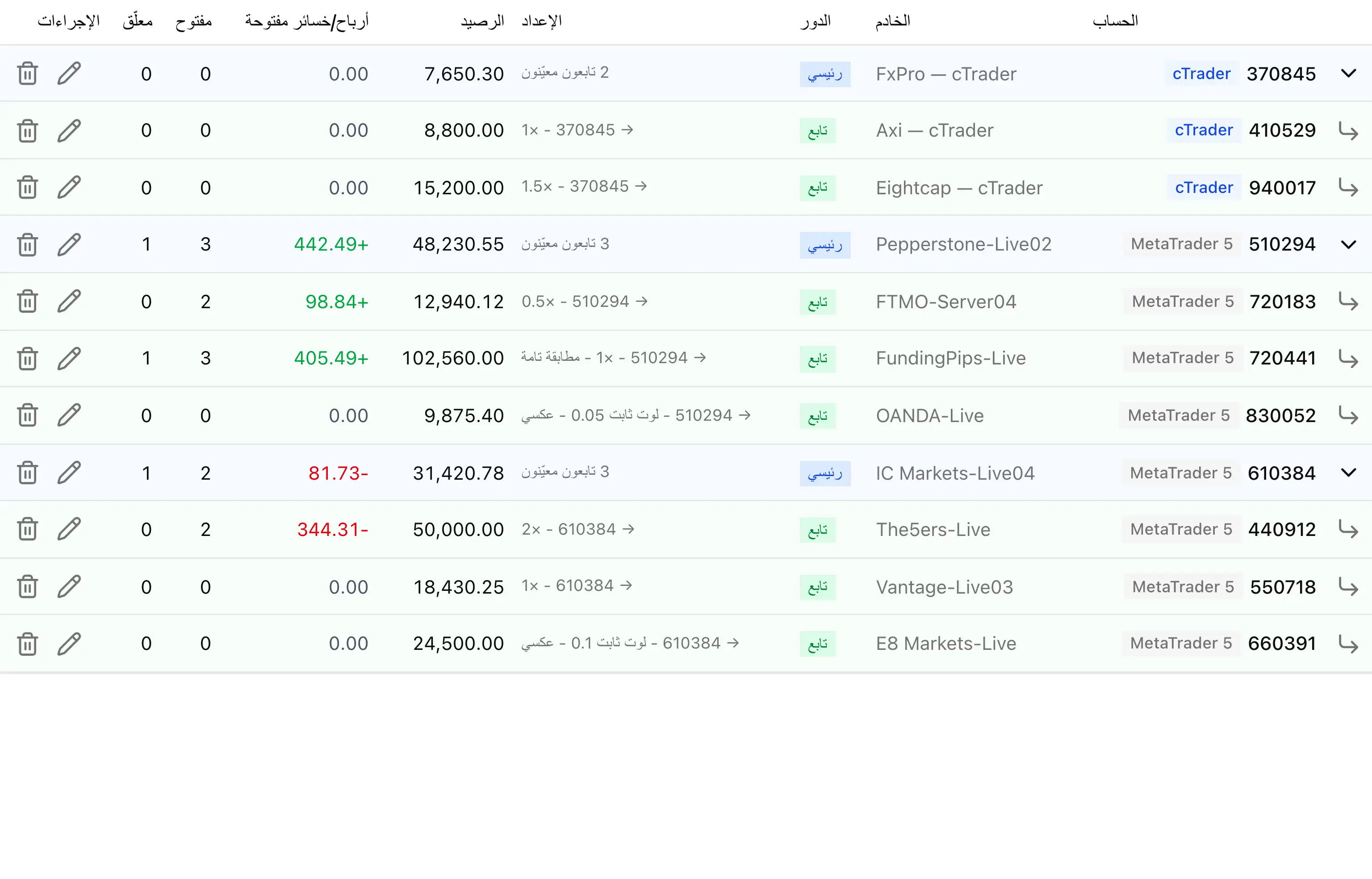This screenshot has height=879, width=1372.
Task: Click follower arrow icon for account 410529
Action: tap(1348, 131)
